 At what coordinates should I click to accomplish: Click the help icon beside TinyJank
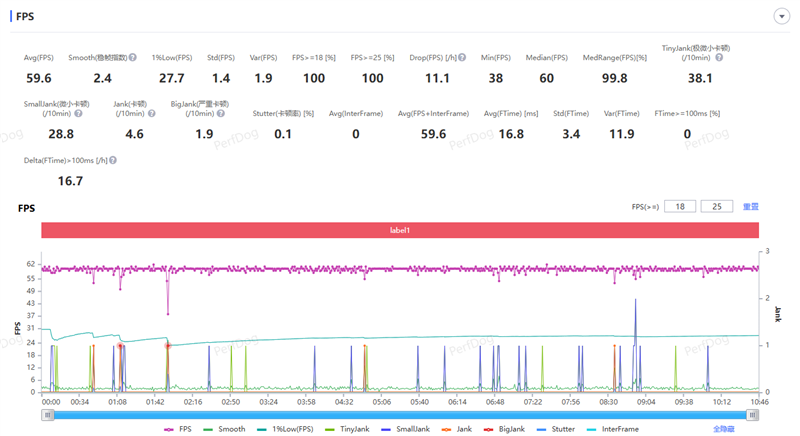[x=719, y=58]
